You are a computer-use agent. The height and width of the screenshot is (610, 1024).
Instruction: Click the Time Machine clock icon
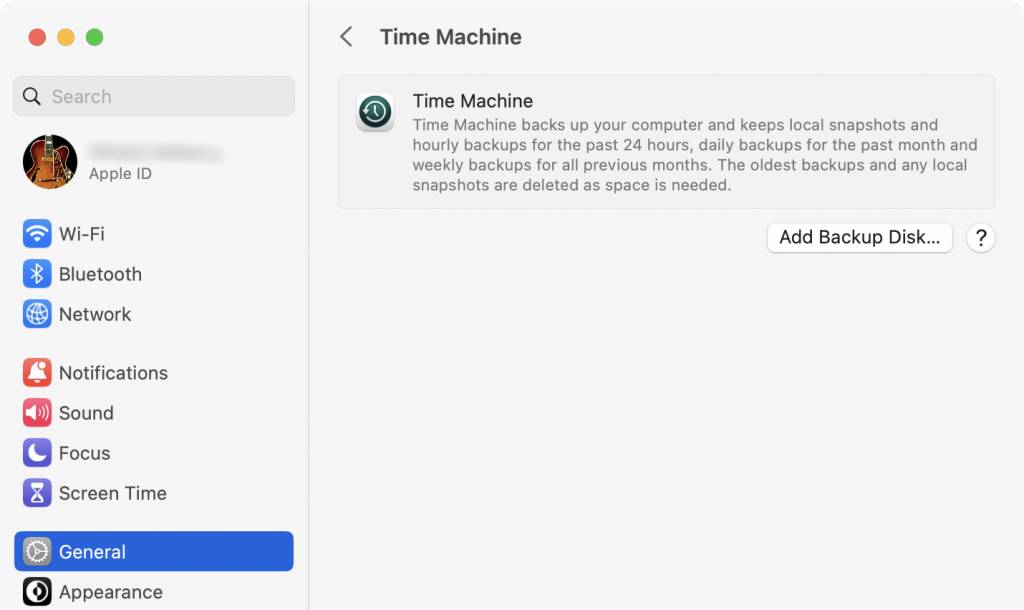375,112
